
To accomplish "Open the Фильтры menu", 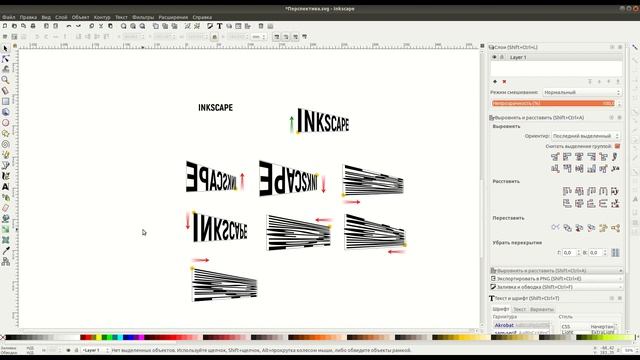I will point(143,17).
